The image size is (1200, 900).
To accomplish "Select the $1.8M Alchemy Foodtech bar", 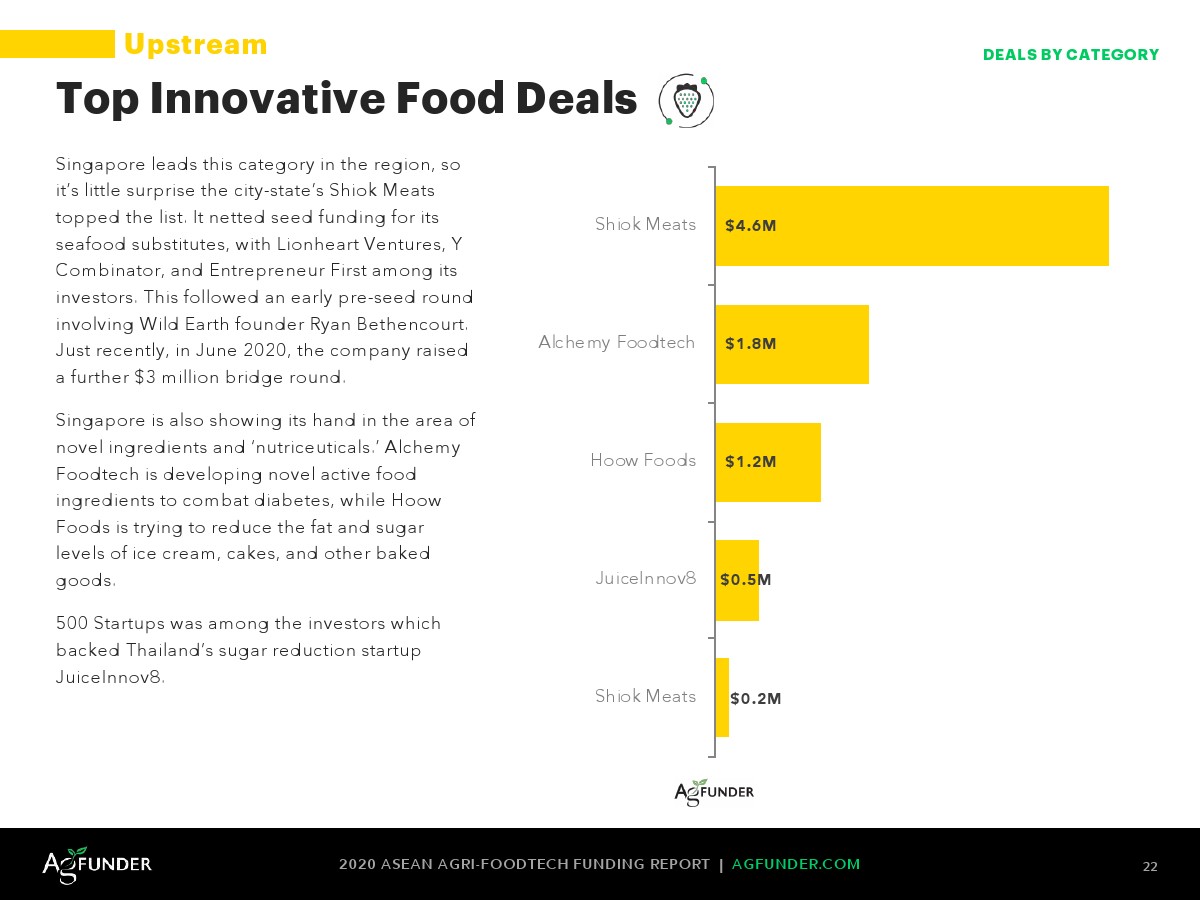I will (x=791, y=344).
